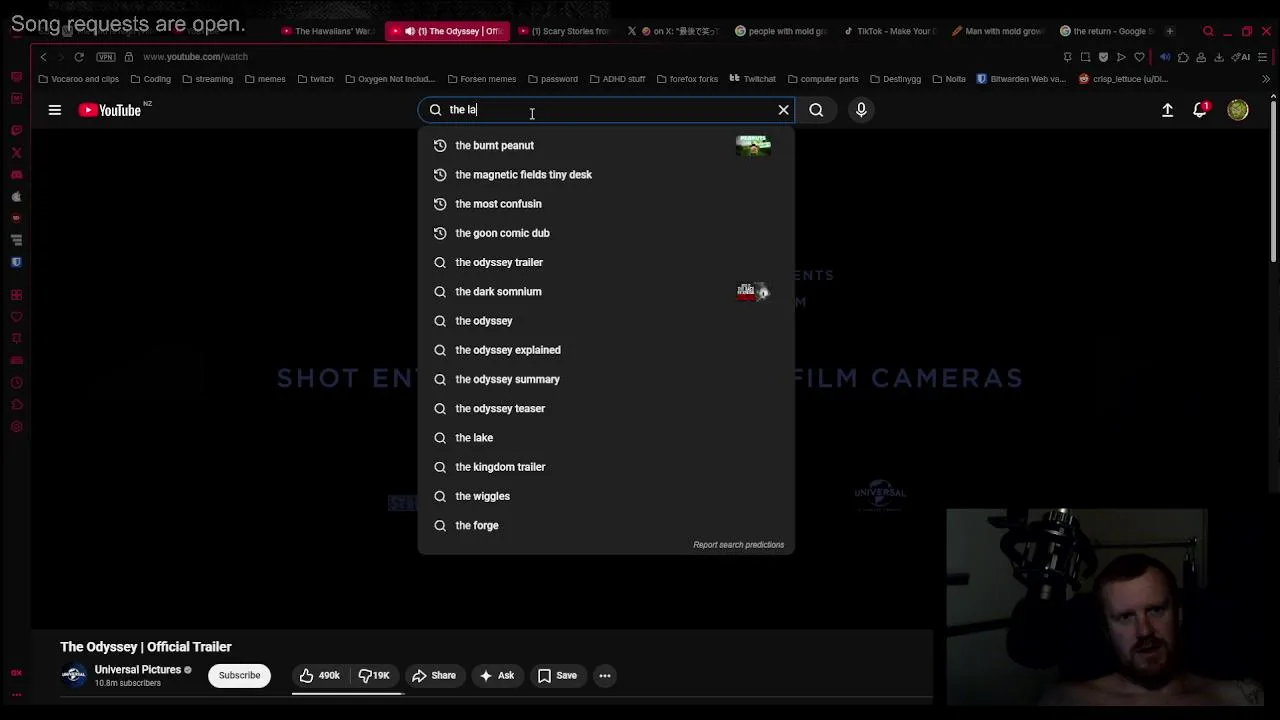Toggle the VPN badge in address bar

[x=106, y=57]
